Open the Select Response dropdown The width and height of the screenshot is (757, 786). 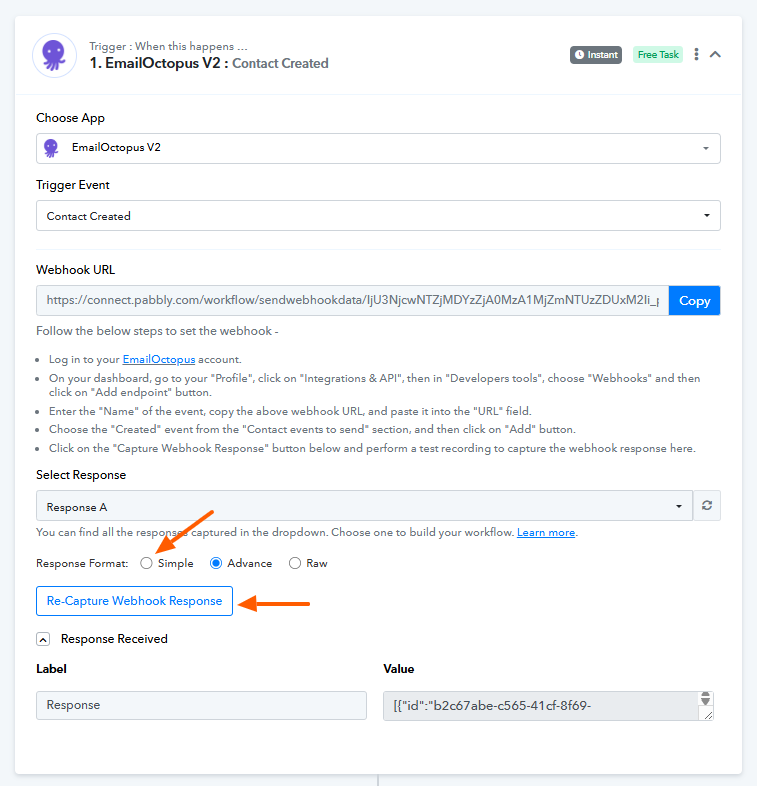coord(364,506)
